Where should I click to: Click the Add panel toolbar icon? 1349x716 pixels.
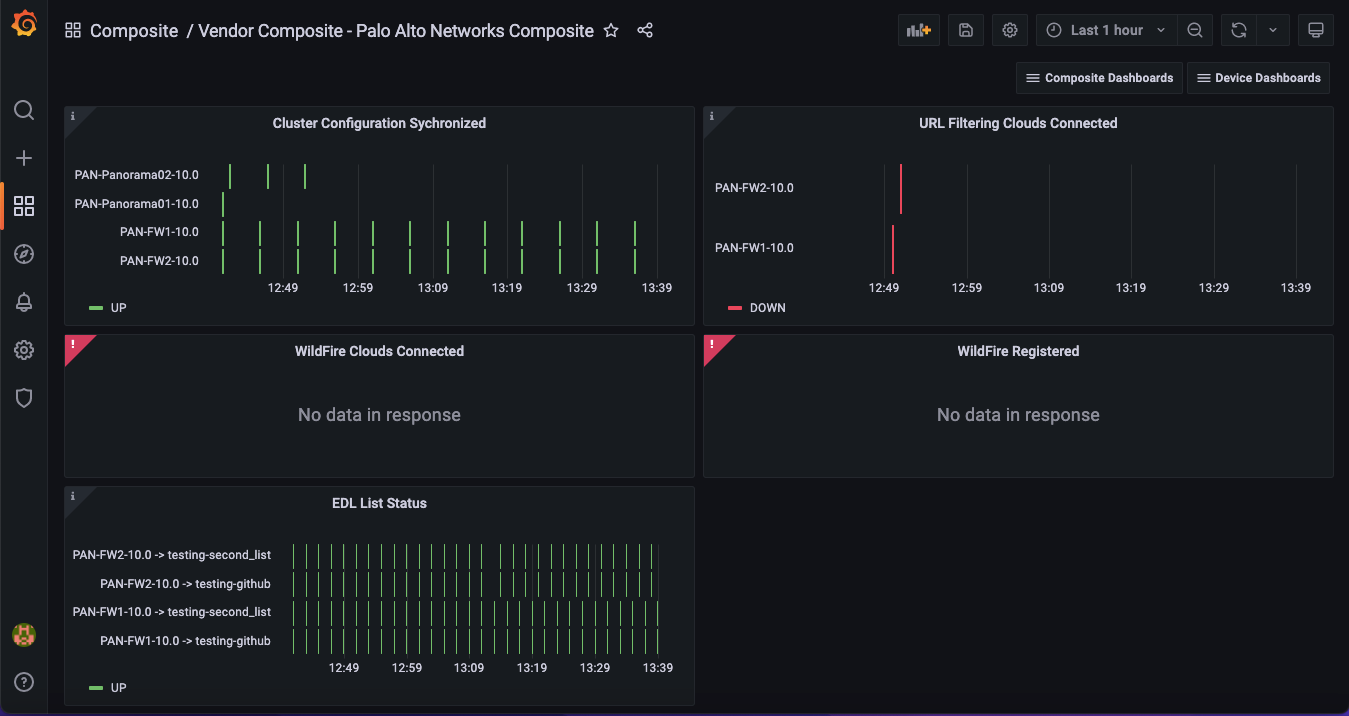tap(918, 30)
